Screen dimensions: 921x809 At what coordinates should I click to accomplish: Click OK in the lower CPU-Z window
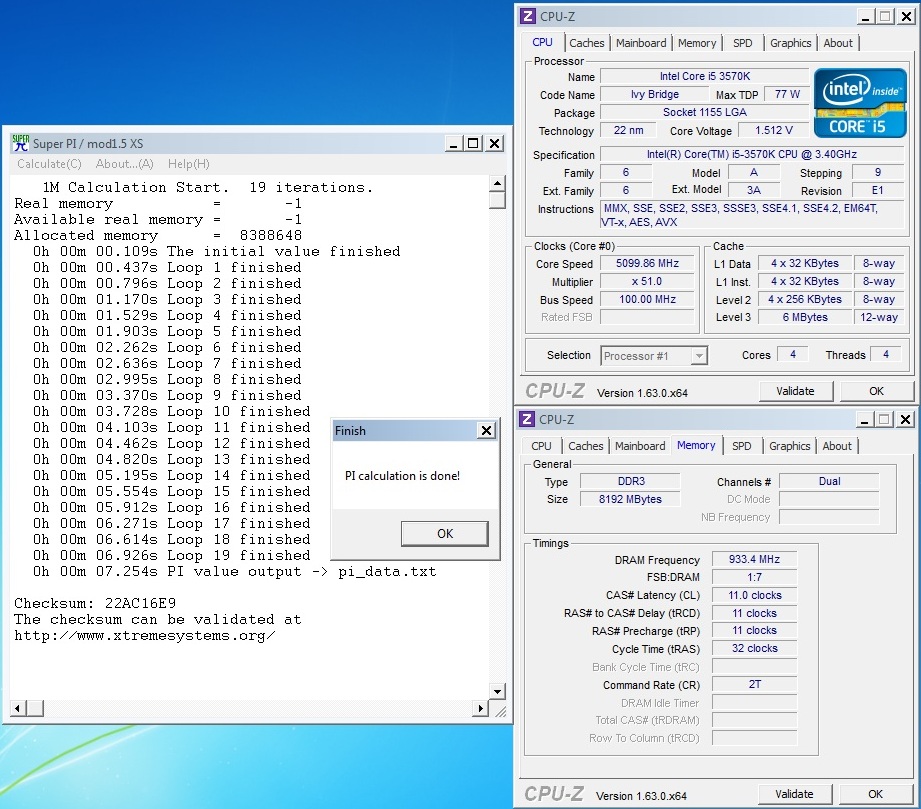tap(875, 794)
